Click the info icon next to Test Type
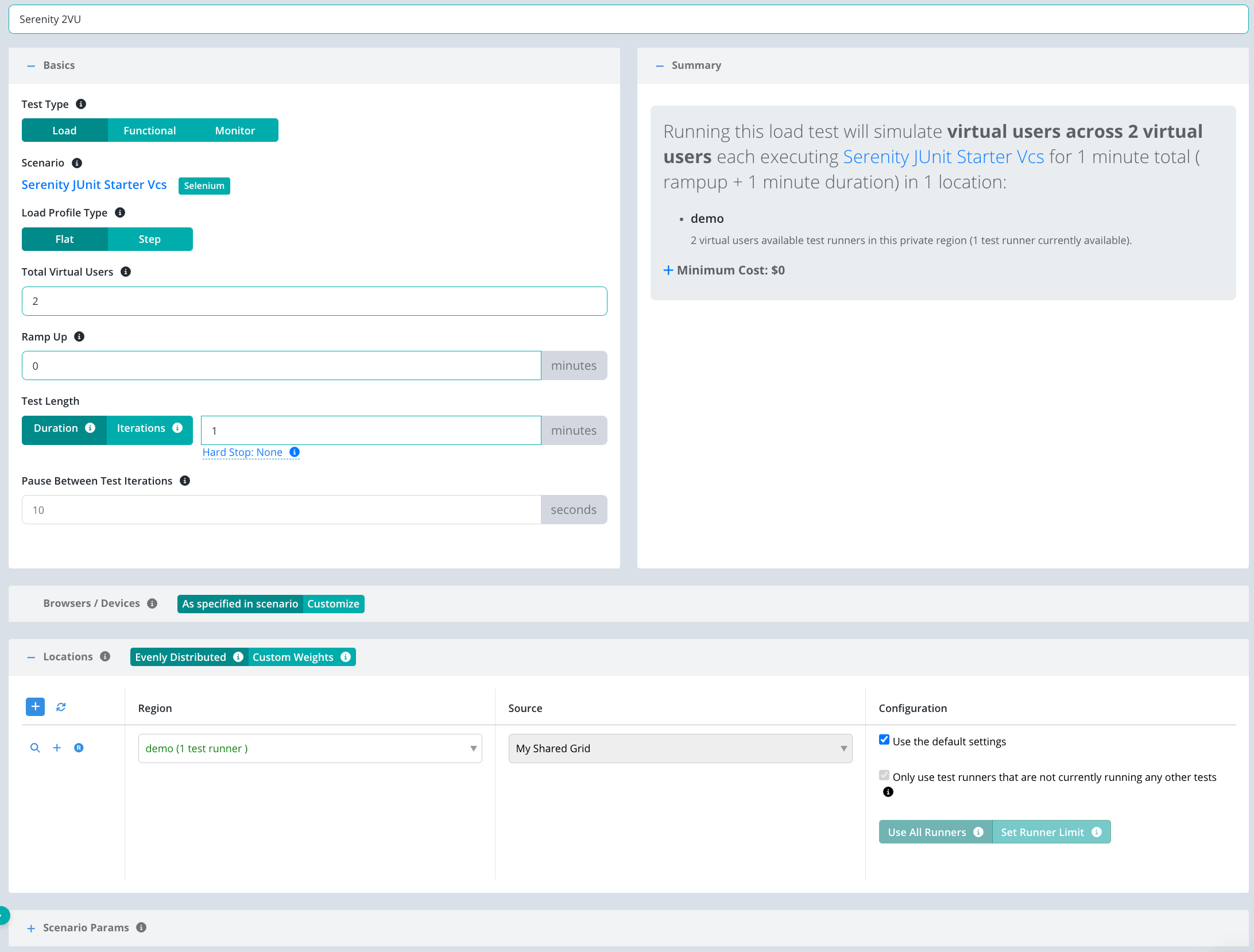1254x952 pixels. click(81, 104)
